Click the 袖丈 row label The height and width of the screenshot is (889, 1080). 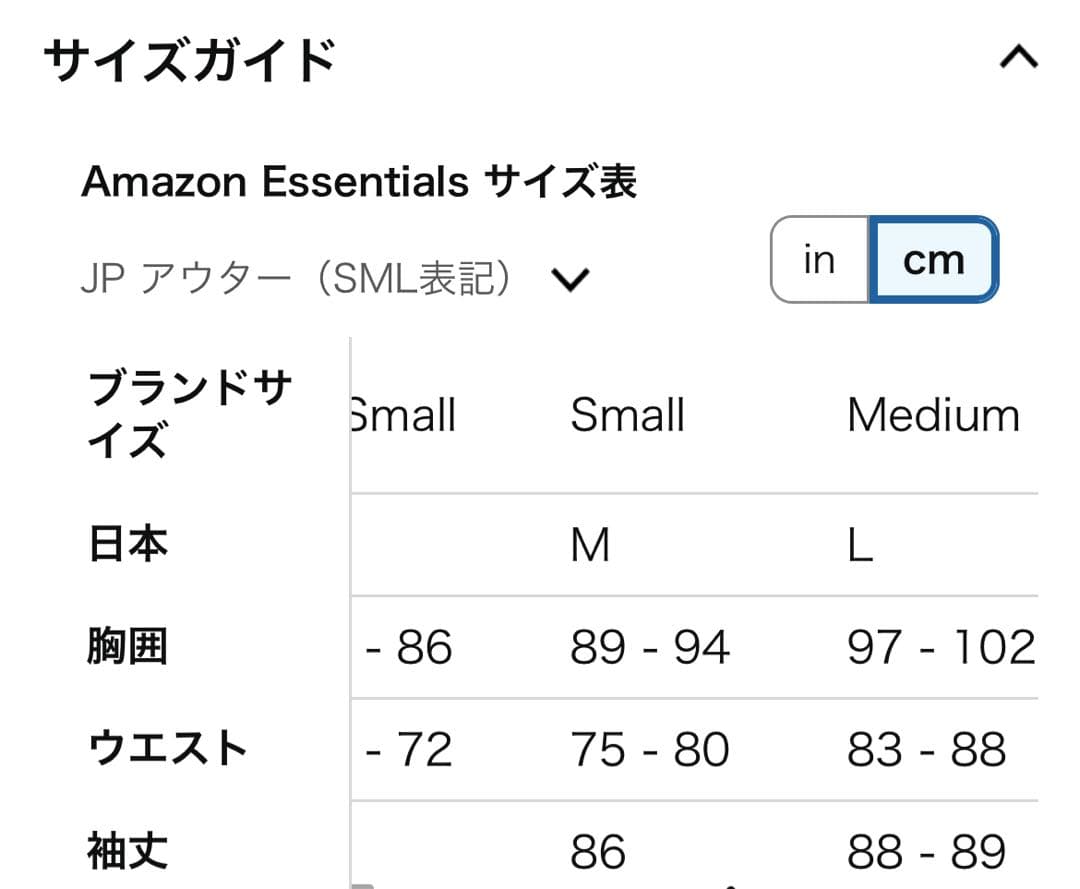click(x=128, y=851)
